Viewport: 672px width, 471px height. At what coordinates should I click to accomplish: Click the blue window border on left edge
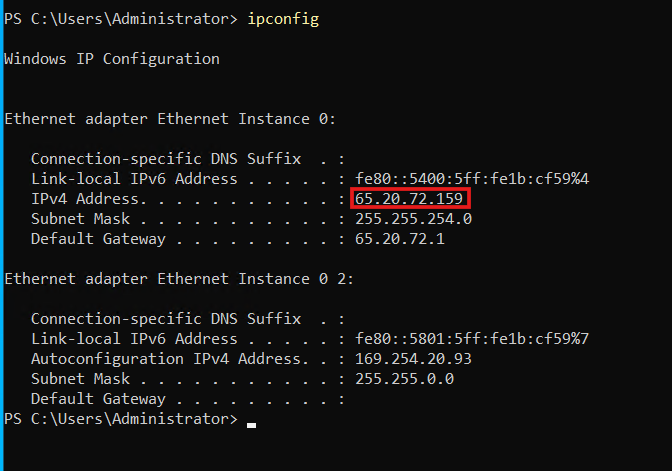tap(2, 235)
